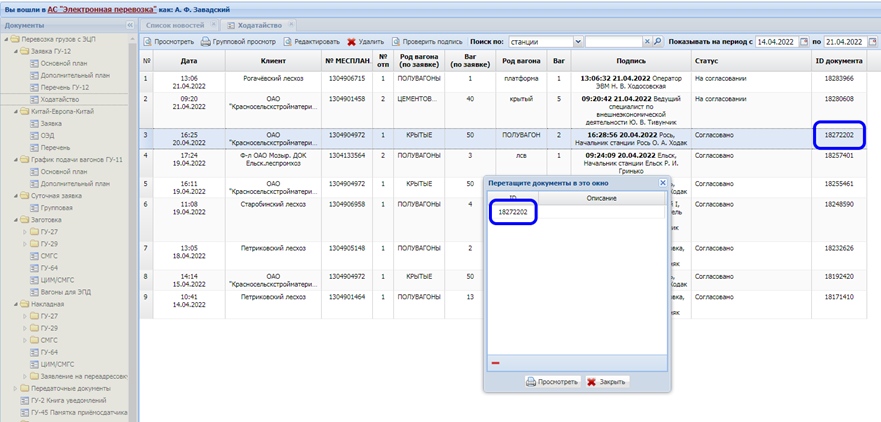Image resolution: width=881 pixels, height=422 pixels.
Task: Close the Список новостей tab
Action: tap(213, 25)
